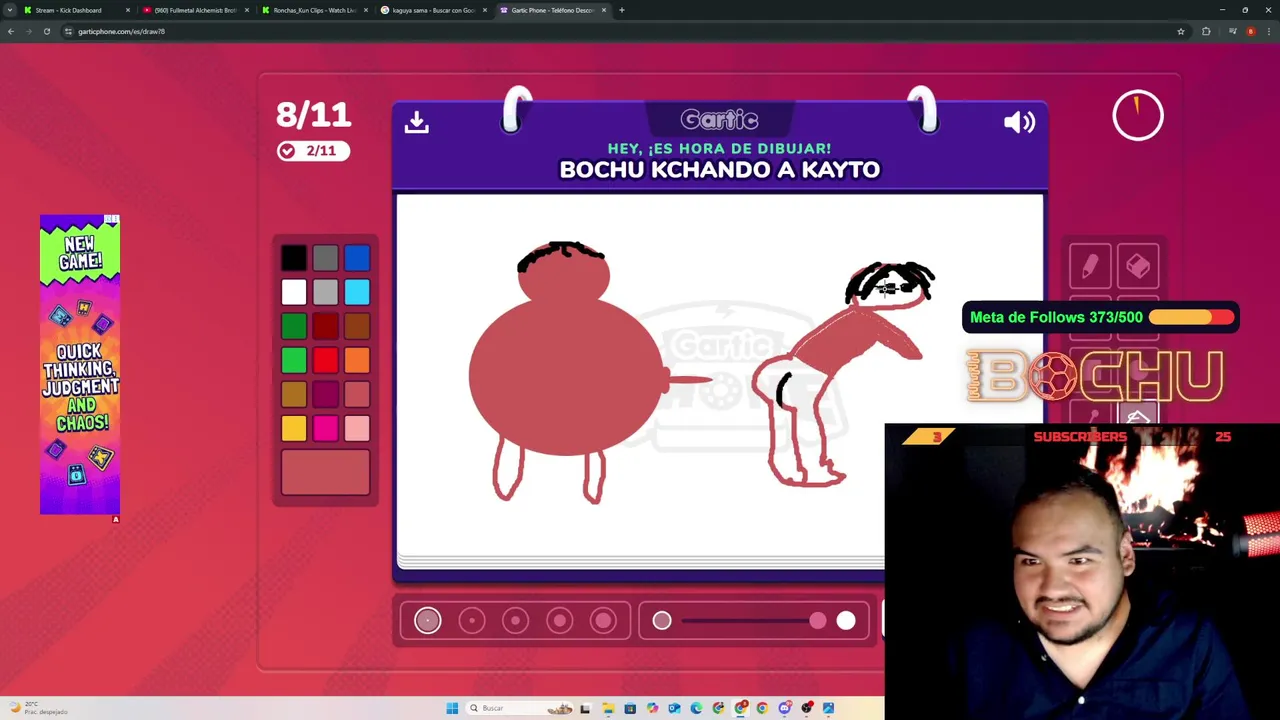
Task: Go back in browser history
Action: pyautogui.click(x=11, y=31)
